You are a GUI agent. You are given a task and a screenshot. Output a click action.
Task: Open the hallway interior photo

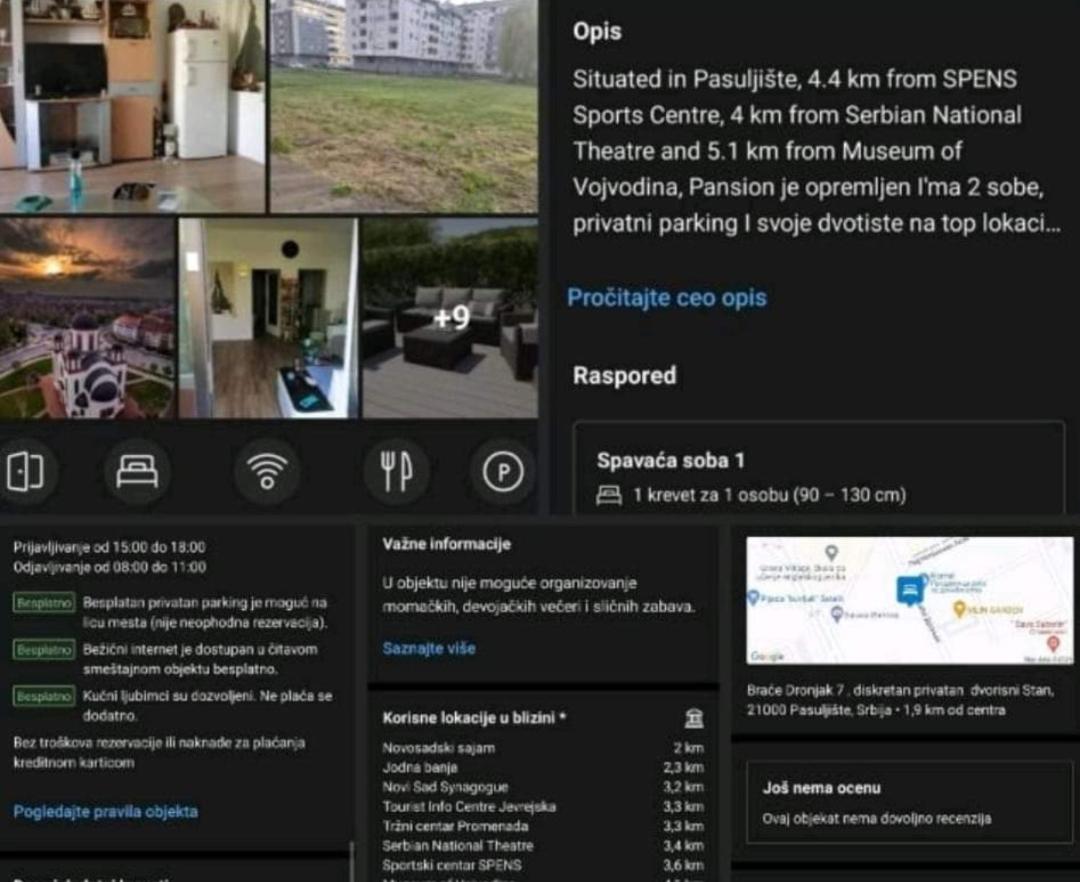[x=269, y=318]
